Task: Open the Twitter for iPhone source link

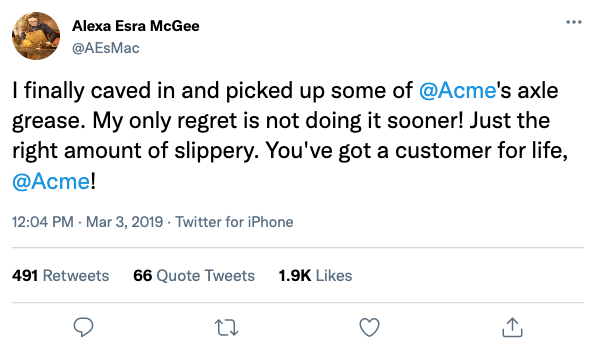Action: click(x=234, y=222)
